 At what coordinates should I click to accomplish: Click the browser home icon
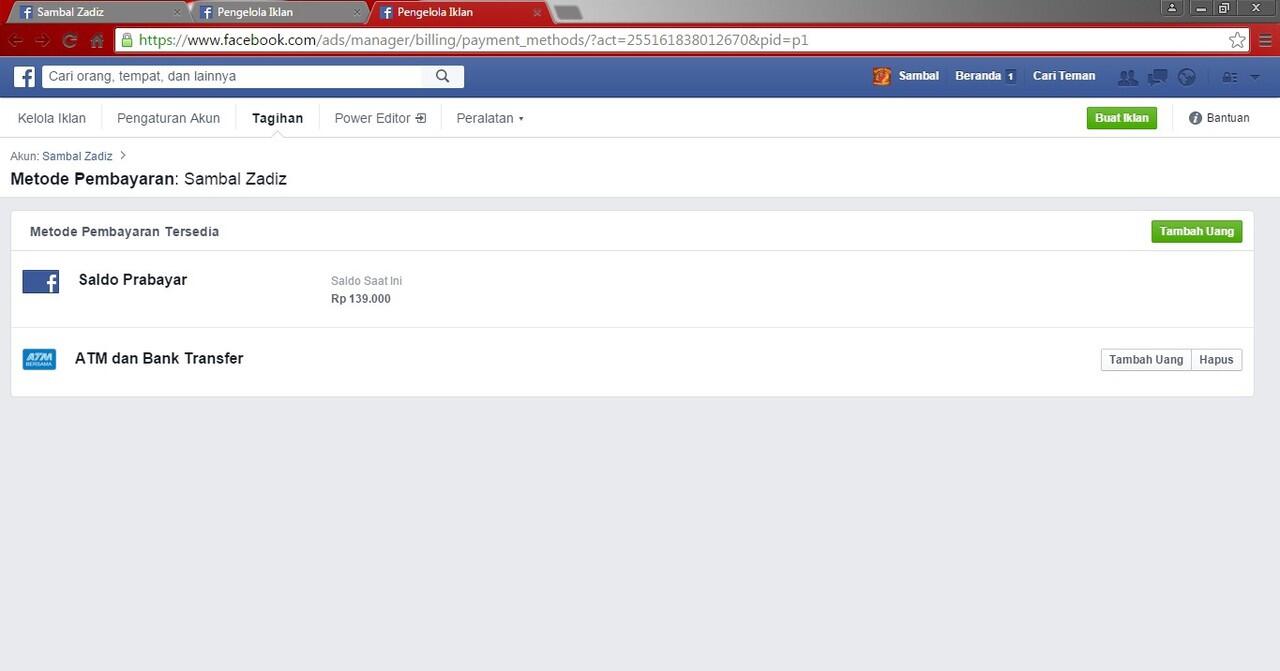(x=97, y=41)
